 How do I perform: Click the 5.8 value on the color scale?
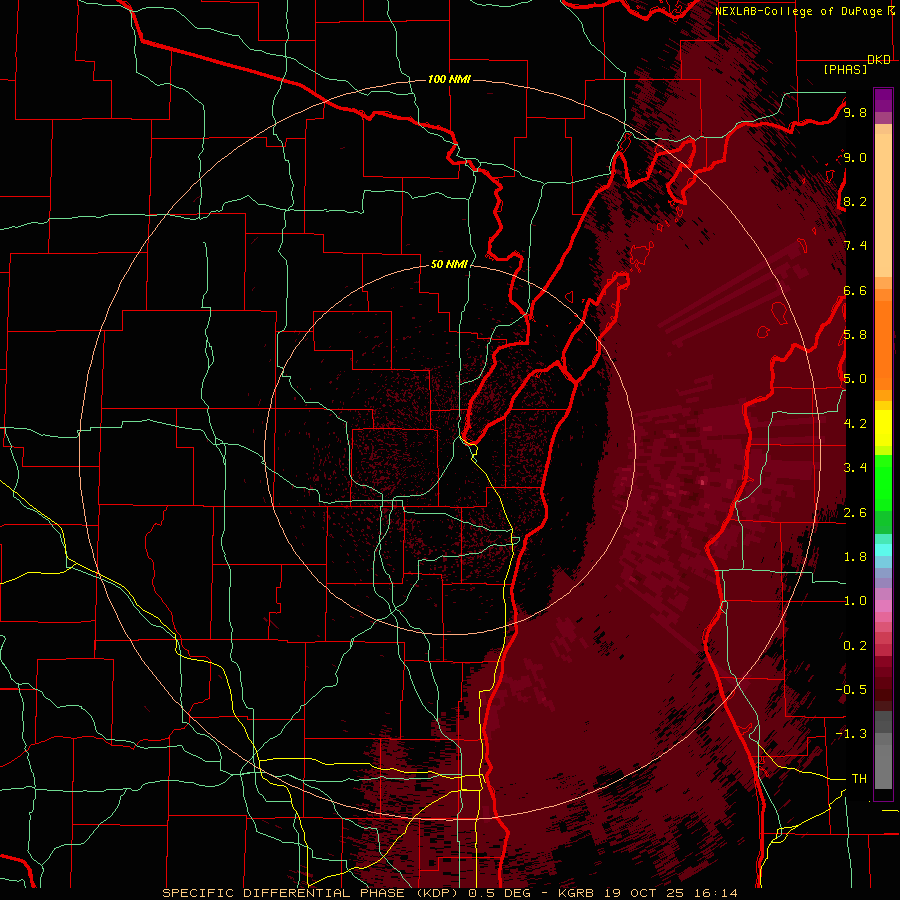[855, 335]
